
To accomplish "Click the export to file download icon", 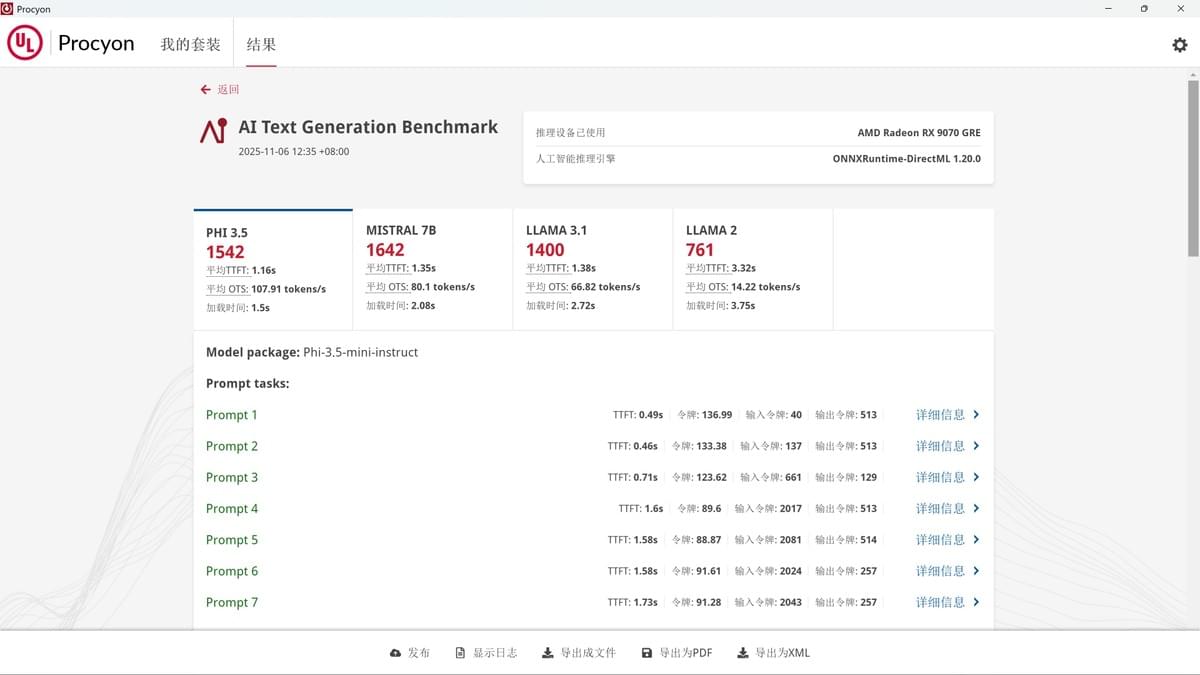I will click(547, 653).
